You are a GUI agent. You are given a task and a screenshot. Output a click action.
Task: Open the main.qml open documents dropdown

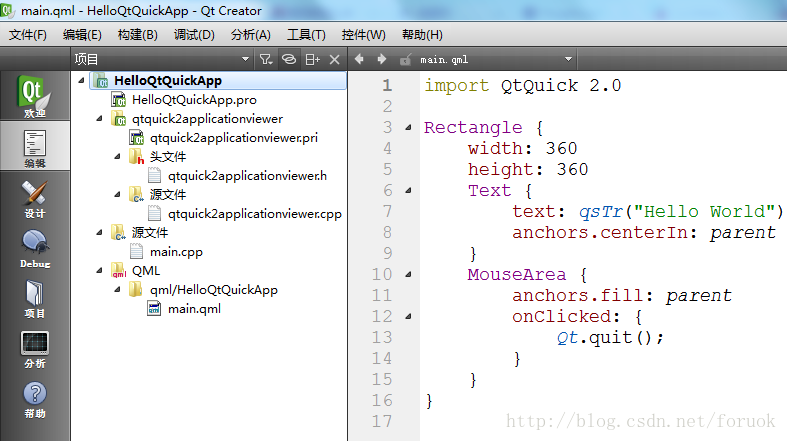(x=568, y=59)
